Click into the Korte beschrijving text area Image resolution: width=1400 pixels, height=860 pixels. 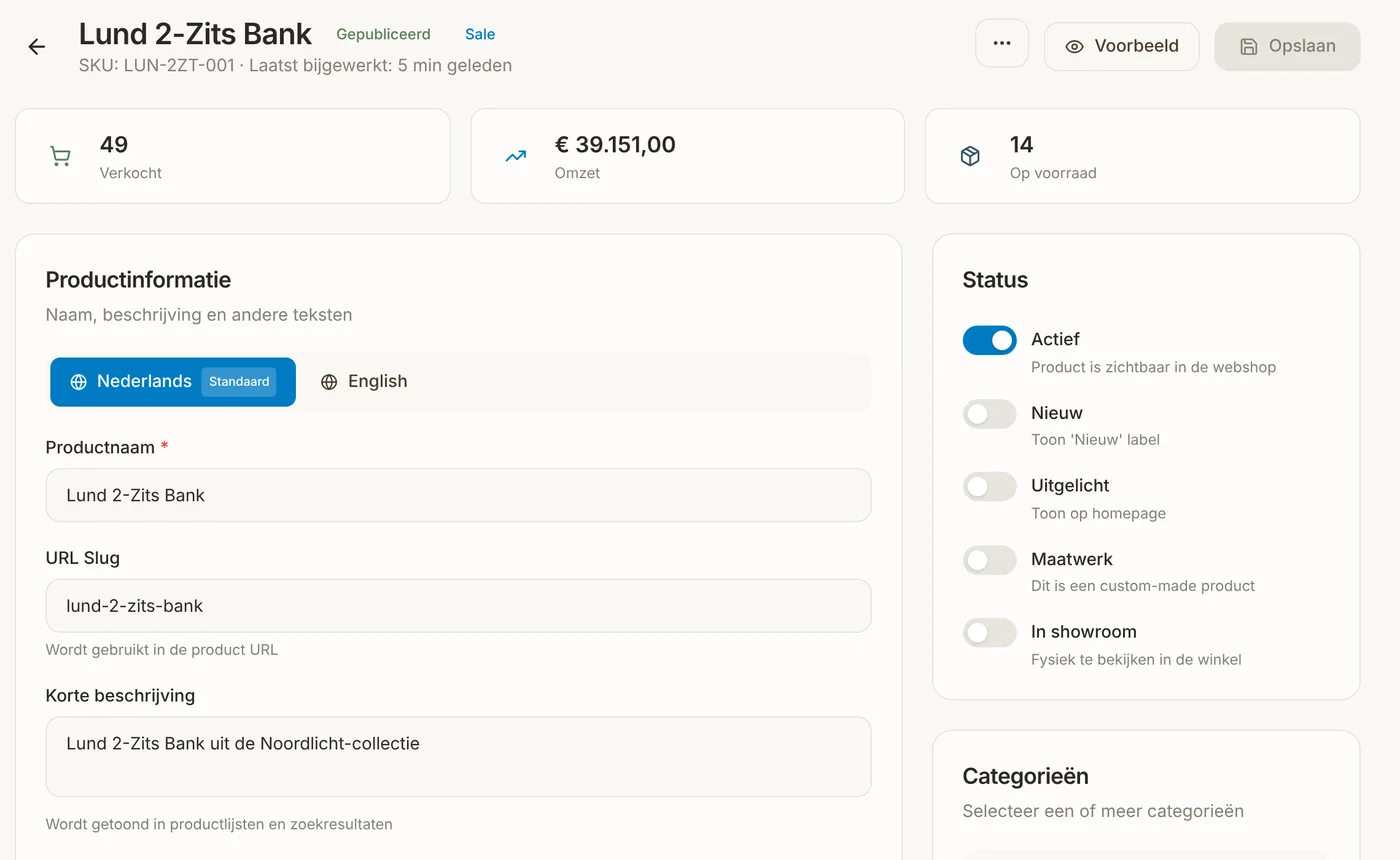point(458,756)
